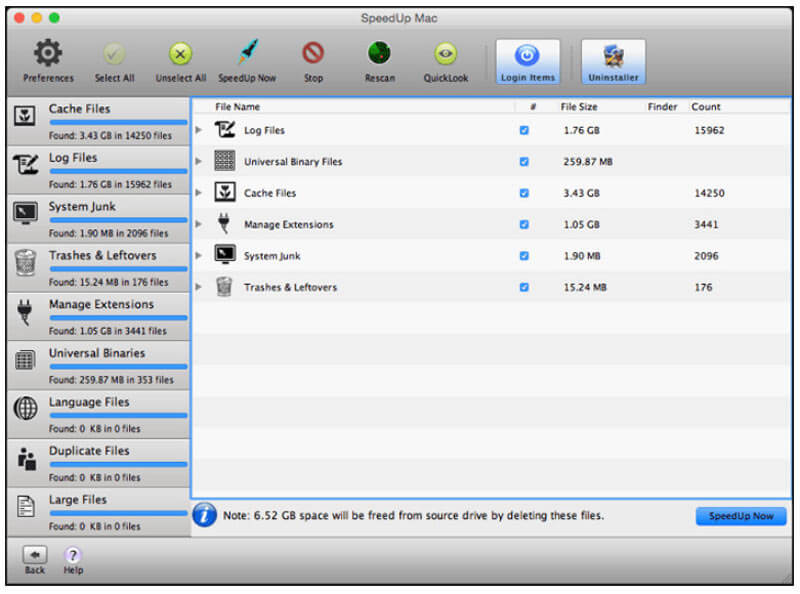Toggle the Universal Binary Files checkbox

pos(524,162)
